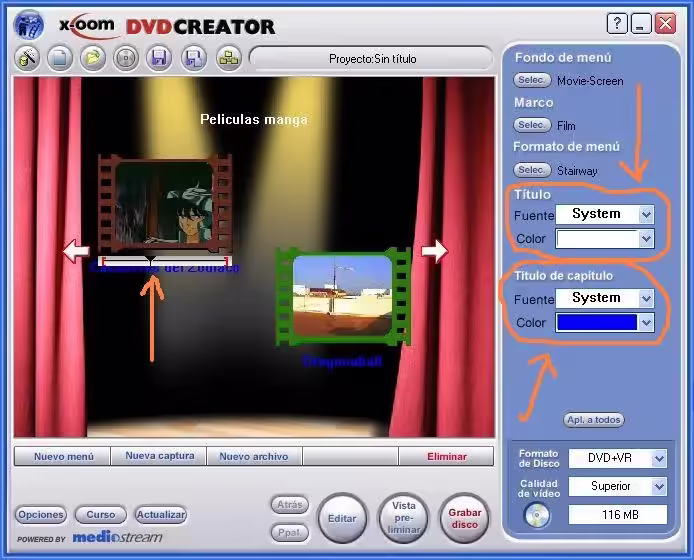This screenshot has height=560, width=694.
Task: Click the Proyecto:Sin título project name field
Action: 372,58
